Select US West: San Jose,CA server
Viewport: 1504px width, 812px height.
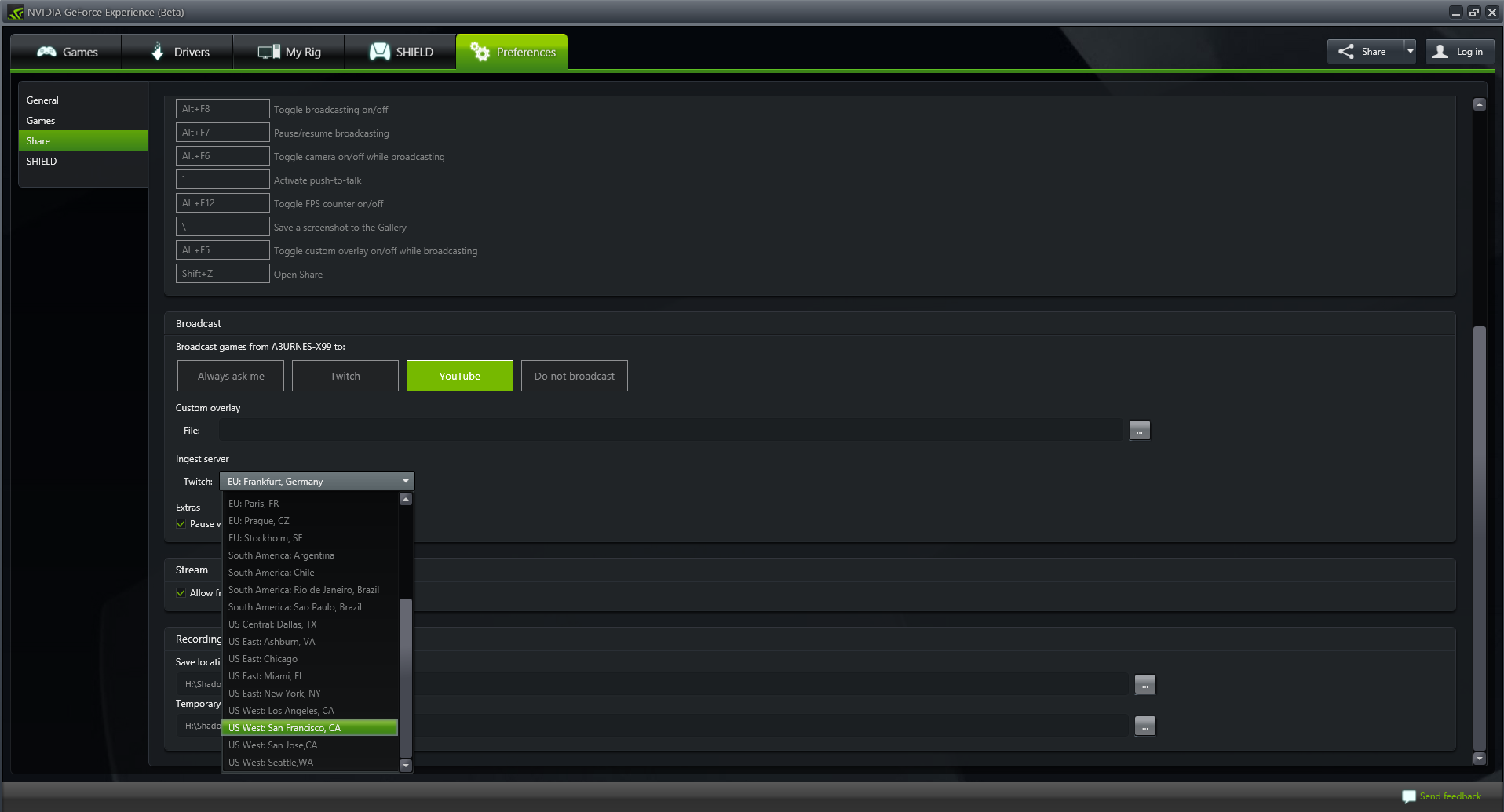tap(310, 745)
